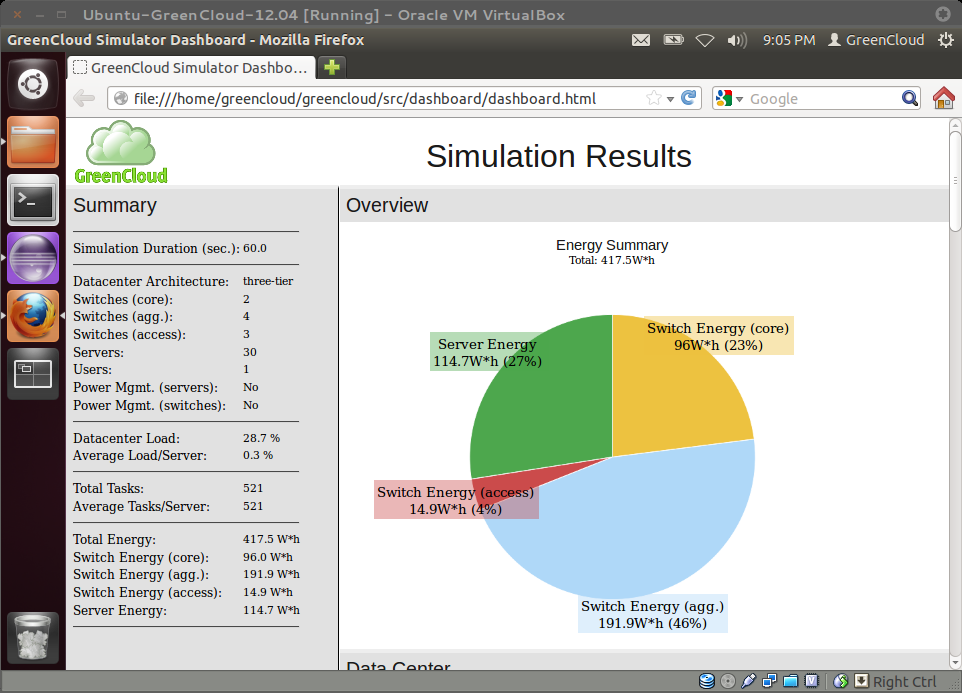Open the Ubuntu Dash home
Screen dimensions: 962x693
pyautogui.click(x=33, y=84)
